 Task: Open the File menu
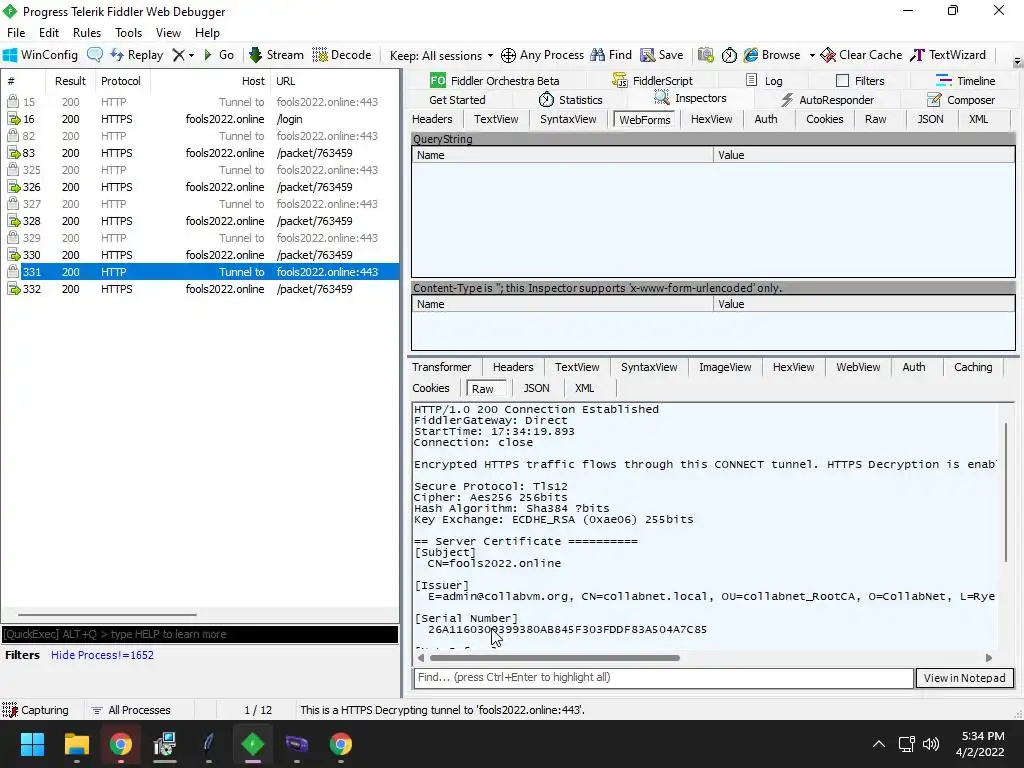tap(16, 33)
